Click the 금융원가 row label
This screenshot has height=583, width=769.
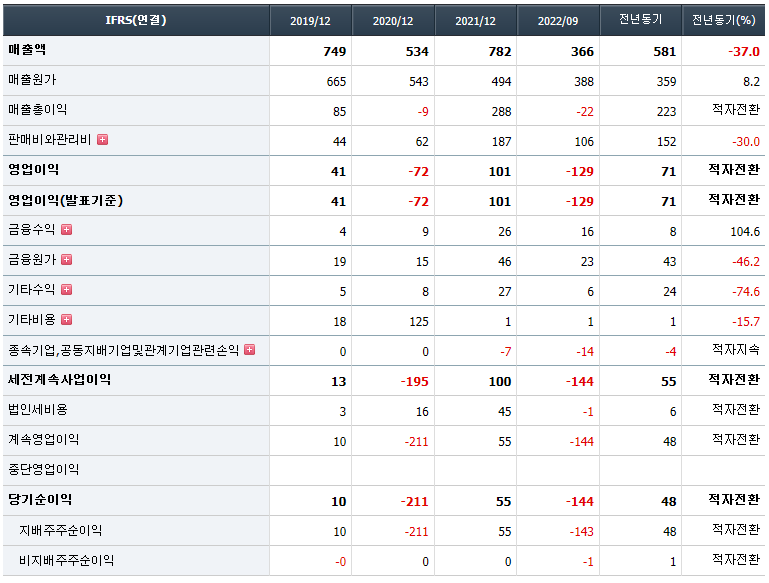[x=32, y=259]
